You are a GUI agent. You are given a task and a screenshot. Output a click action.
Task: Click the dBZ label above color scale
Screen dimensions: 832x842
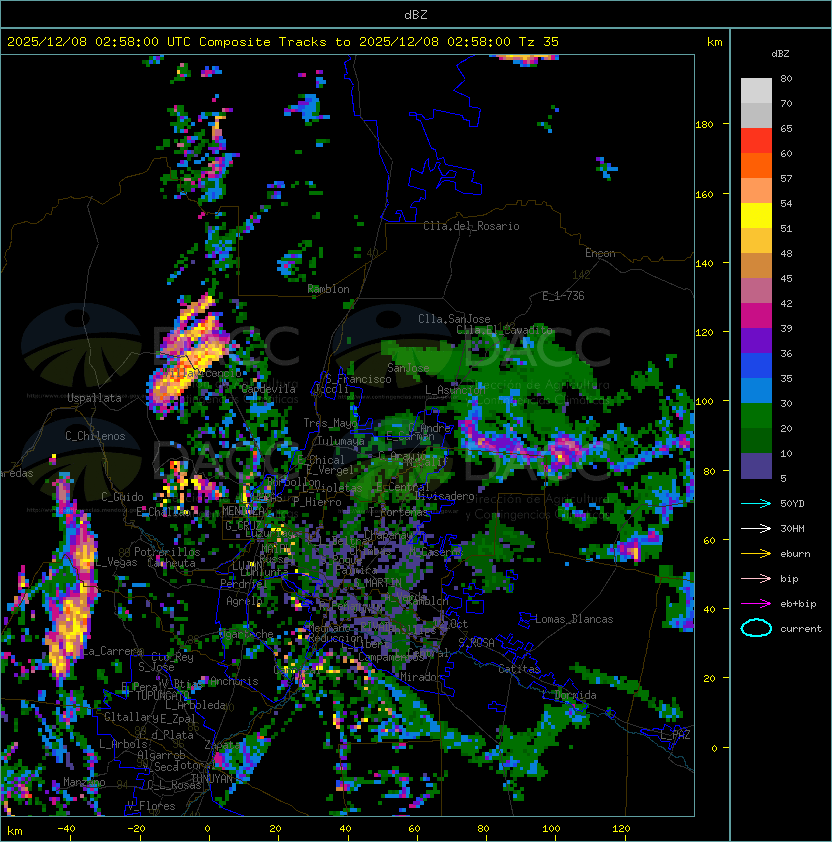[x=780, y=54]
